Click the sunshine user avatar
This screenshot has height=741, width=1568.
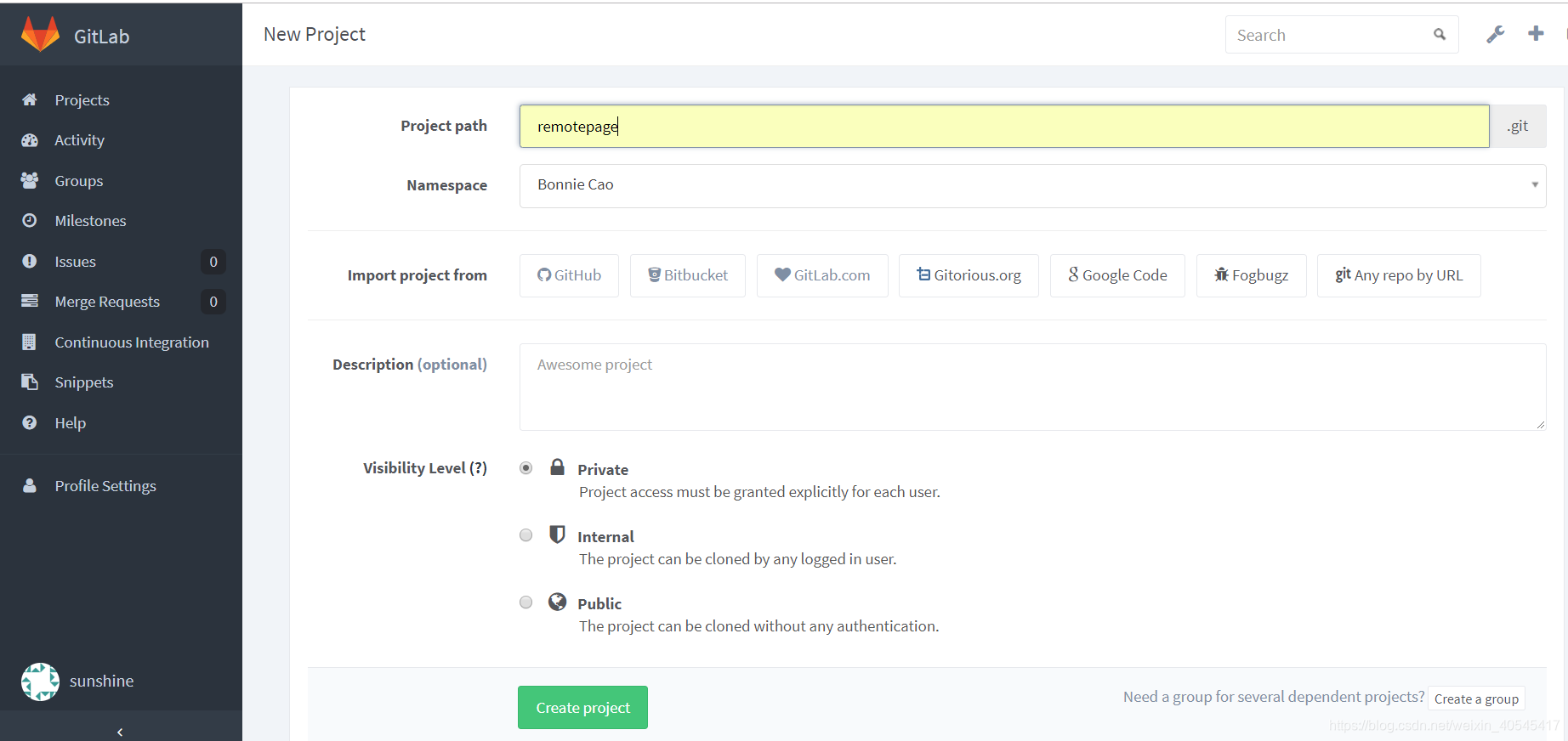40,682
